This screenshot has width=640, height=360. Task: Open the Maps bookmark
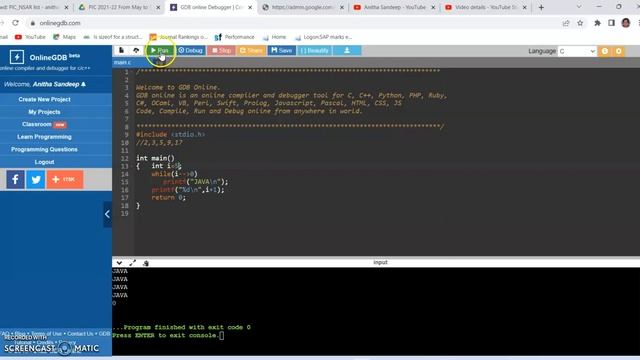tap(64, 37)
